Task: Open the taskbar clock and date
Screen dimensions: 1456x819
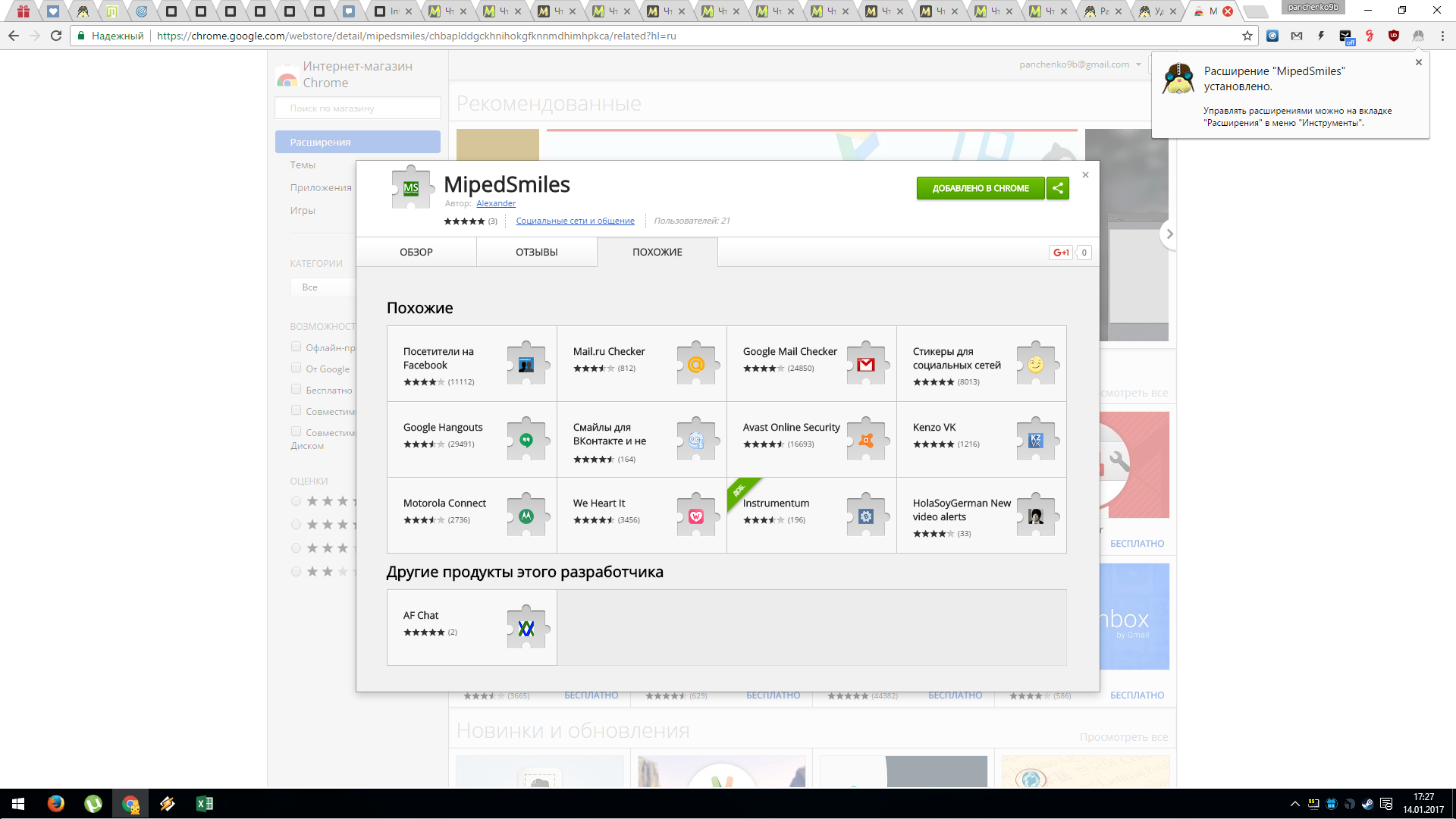Action: click(x=1423, y=804)
